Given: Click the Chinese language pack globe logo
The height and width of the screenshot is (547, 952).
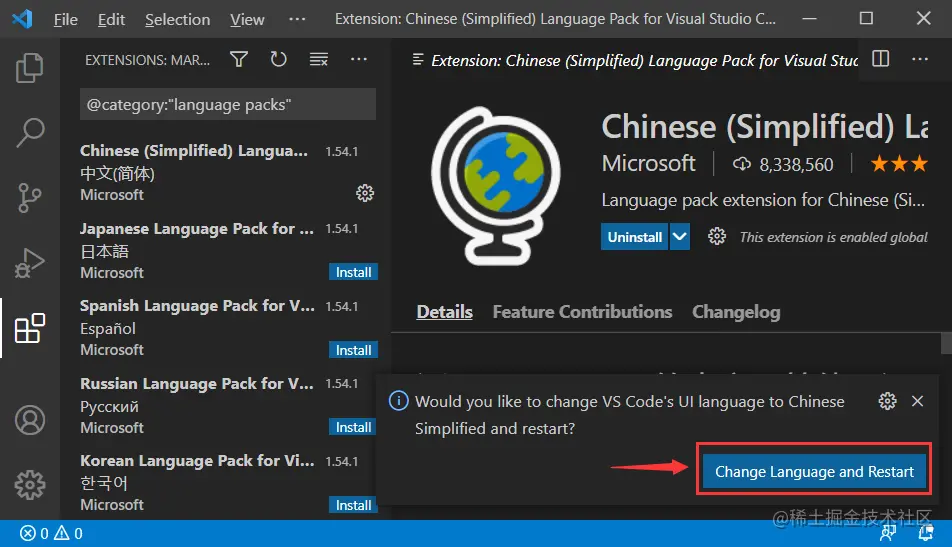Looking at the screenshot, I should tap(495, 186).
